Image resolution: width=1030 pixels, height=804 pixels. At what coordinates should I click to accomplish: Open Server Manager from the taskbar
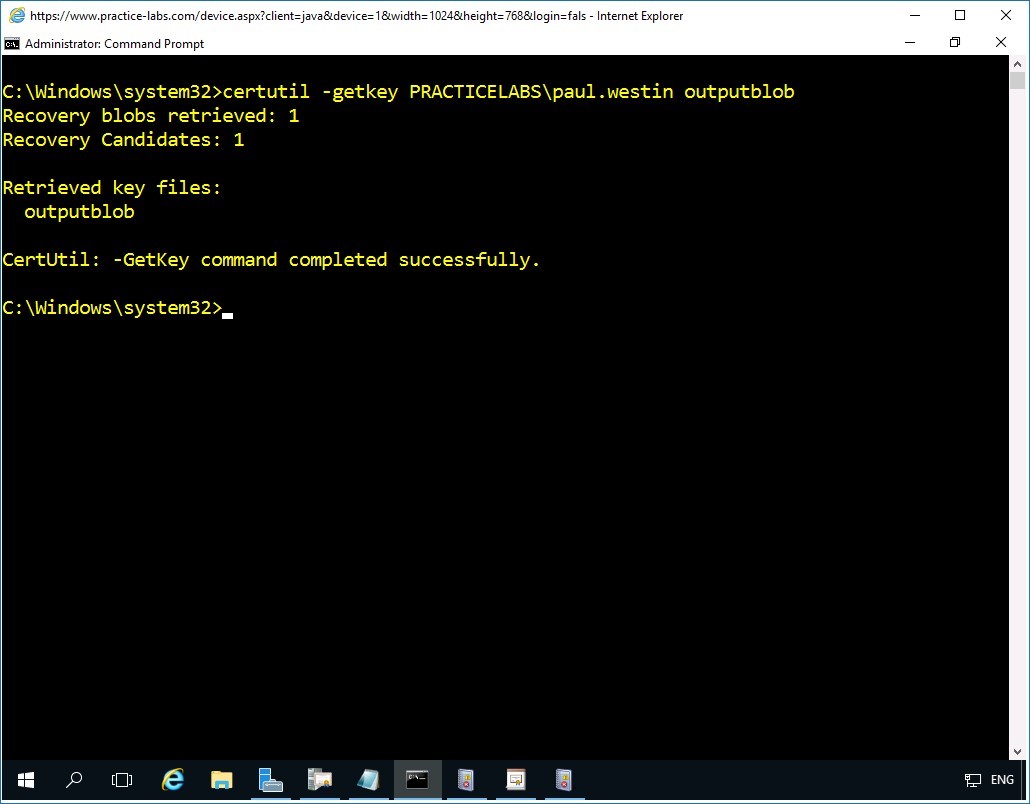pyautogui.click(x=270, y=779)
